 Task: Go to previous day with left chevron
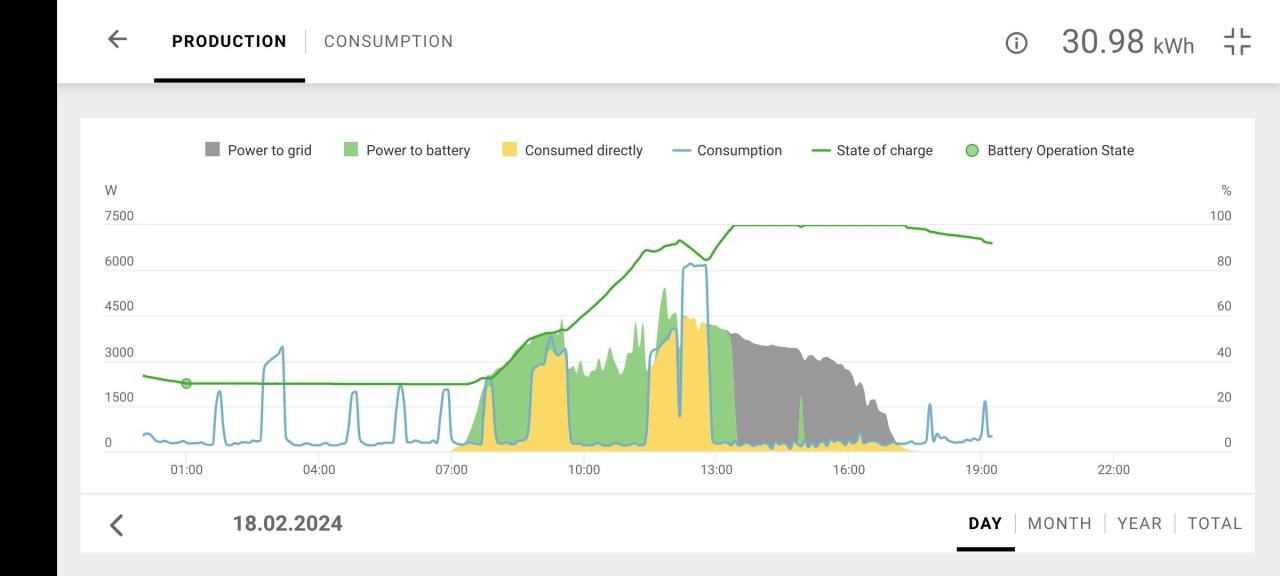pos(117,524)
